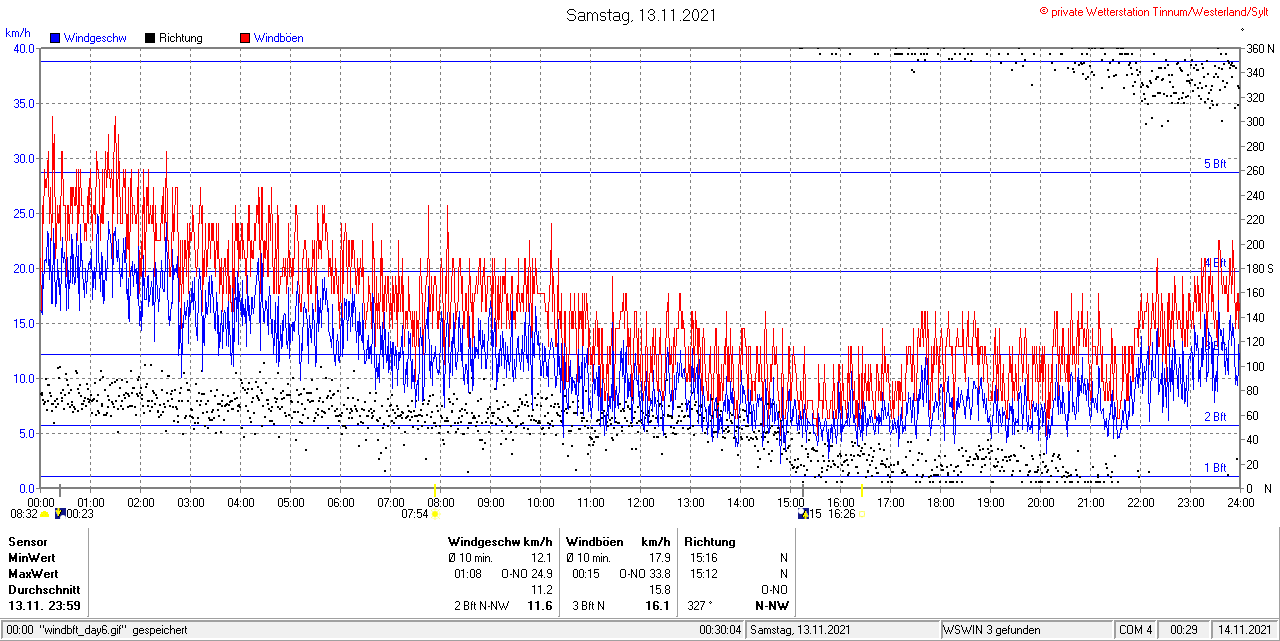This screenshot has height=641, width=1280.
Task: Click the MaxWert row header
Action: pyautogui.click(x=33, y=574)
